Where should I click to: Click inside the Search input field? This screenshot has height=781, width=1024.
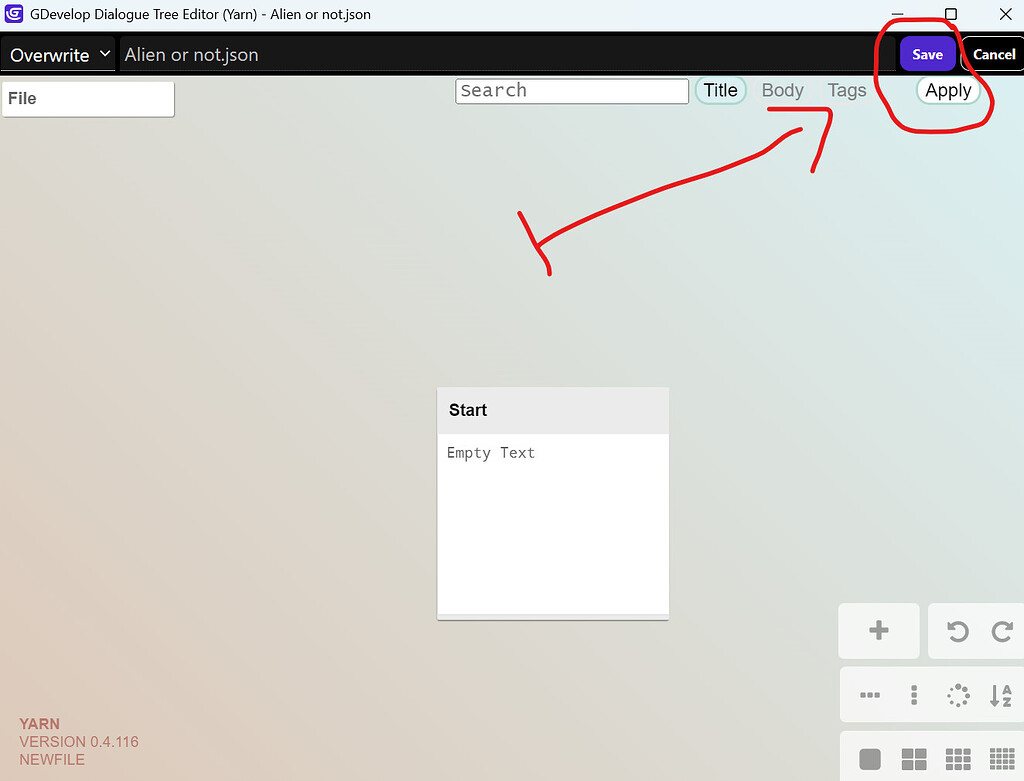[571, 91]
